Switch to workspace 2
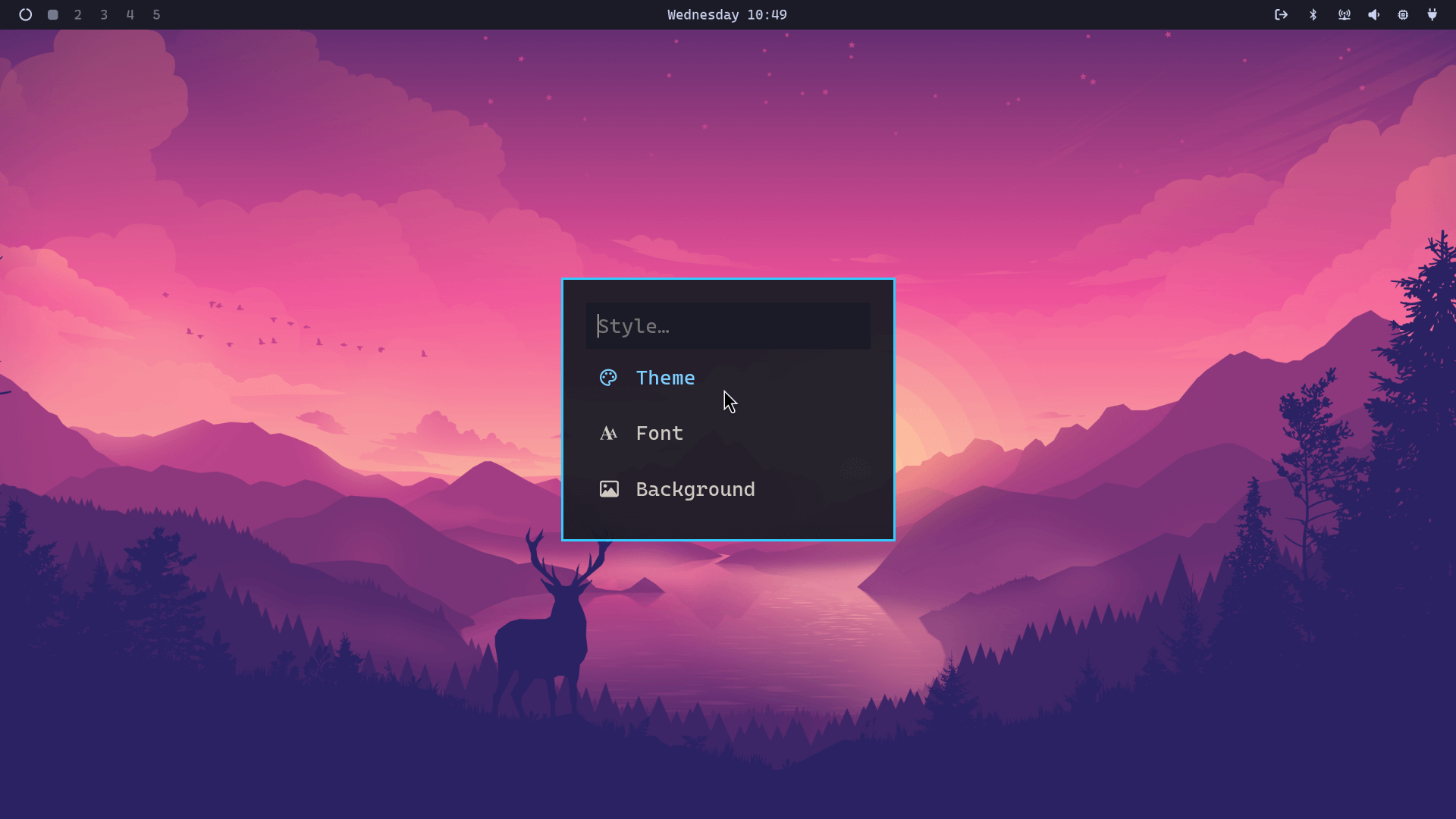Viewport: 1456px width, 819px height. 78,14
